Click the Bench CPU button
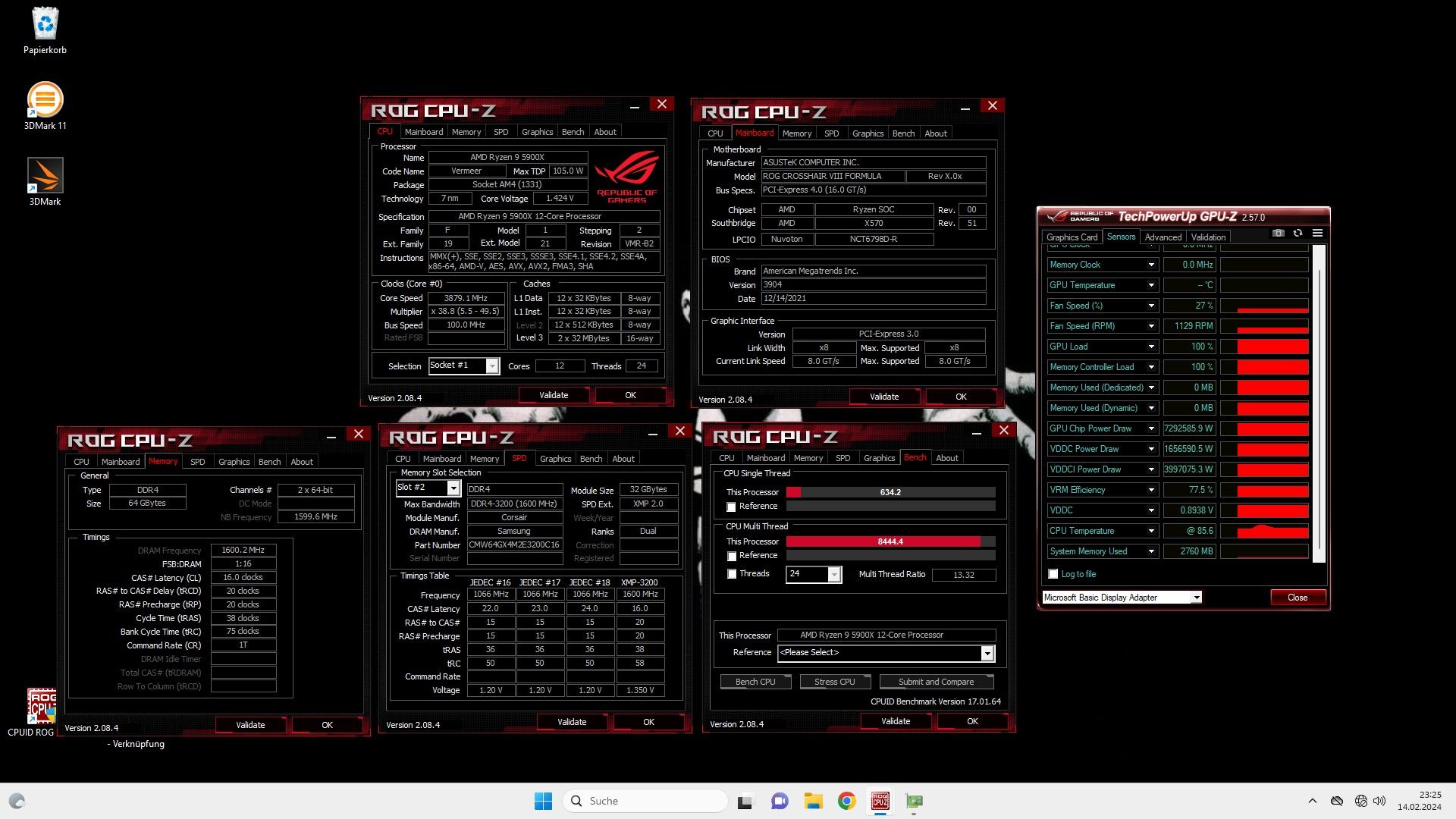Image resolution: width=1456 pixels, height=819 pixels. pyautogui.click(x=755, y=682)
